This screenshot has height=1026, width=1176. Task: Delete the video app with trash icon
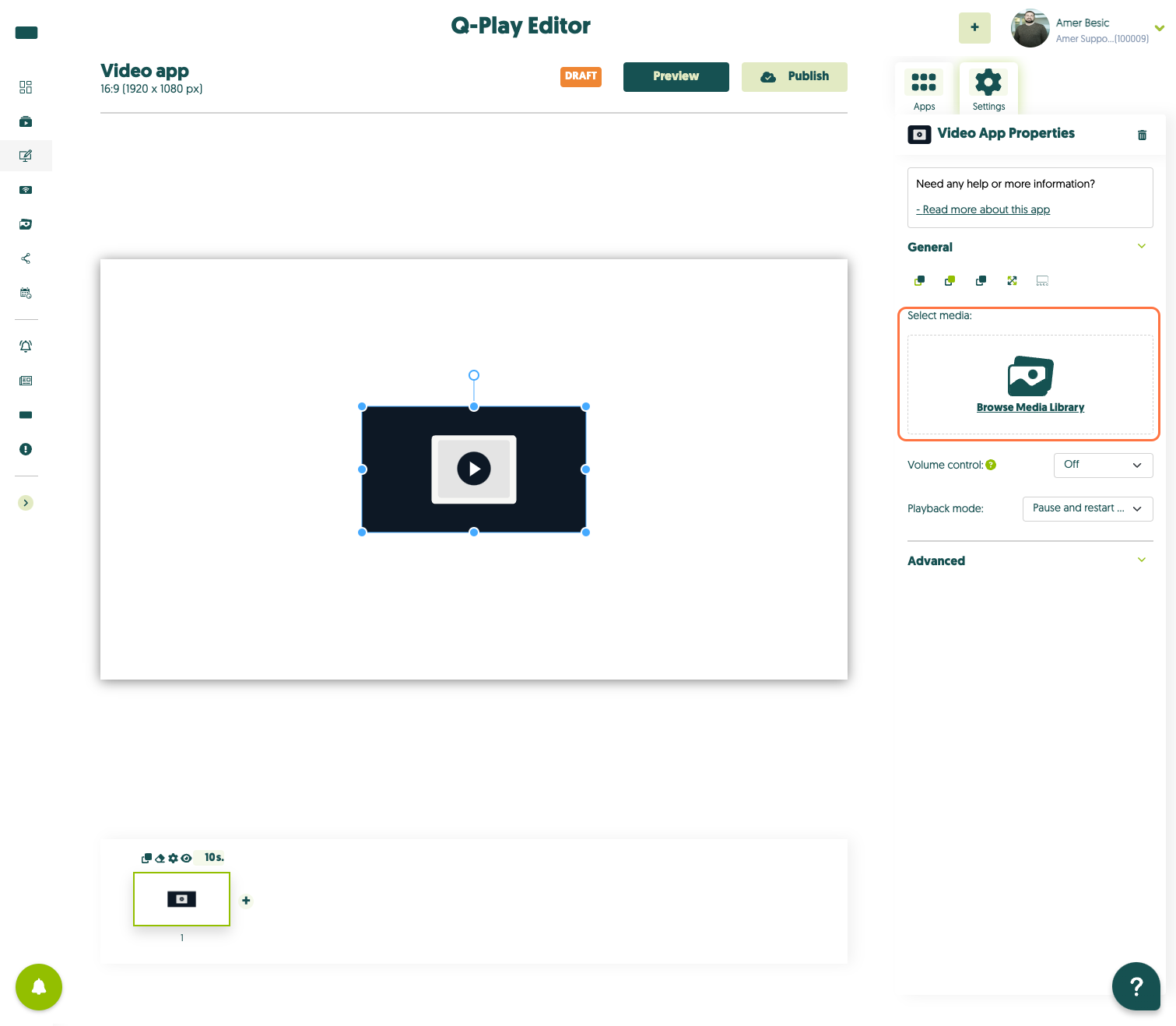(x=1142, y=135)
